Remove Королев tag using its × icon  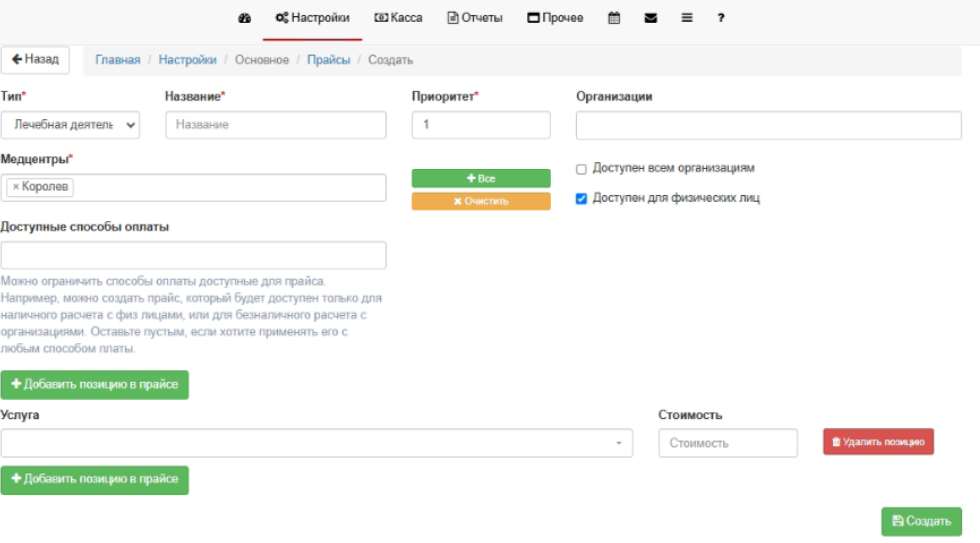[x=16, y=187]
